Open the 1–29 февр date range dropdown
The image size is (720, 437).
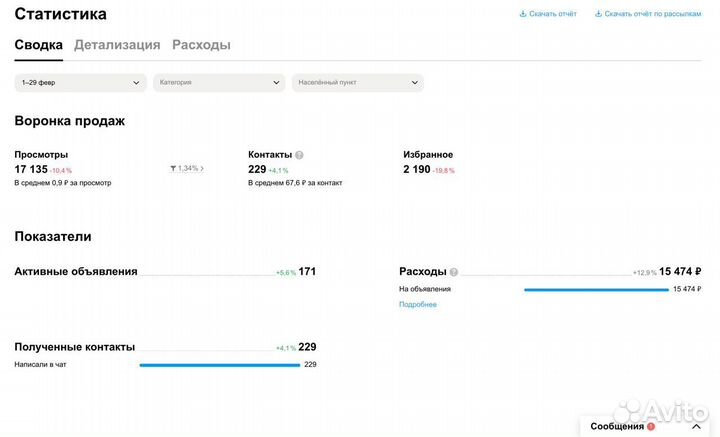pyautogui.click(x=80, y=83)
